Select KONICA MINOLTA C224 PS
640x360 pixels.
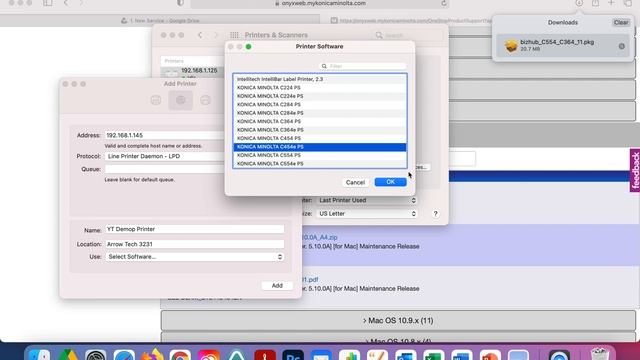tap(320, 88)
